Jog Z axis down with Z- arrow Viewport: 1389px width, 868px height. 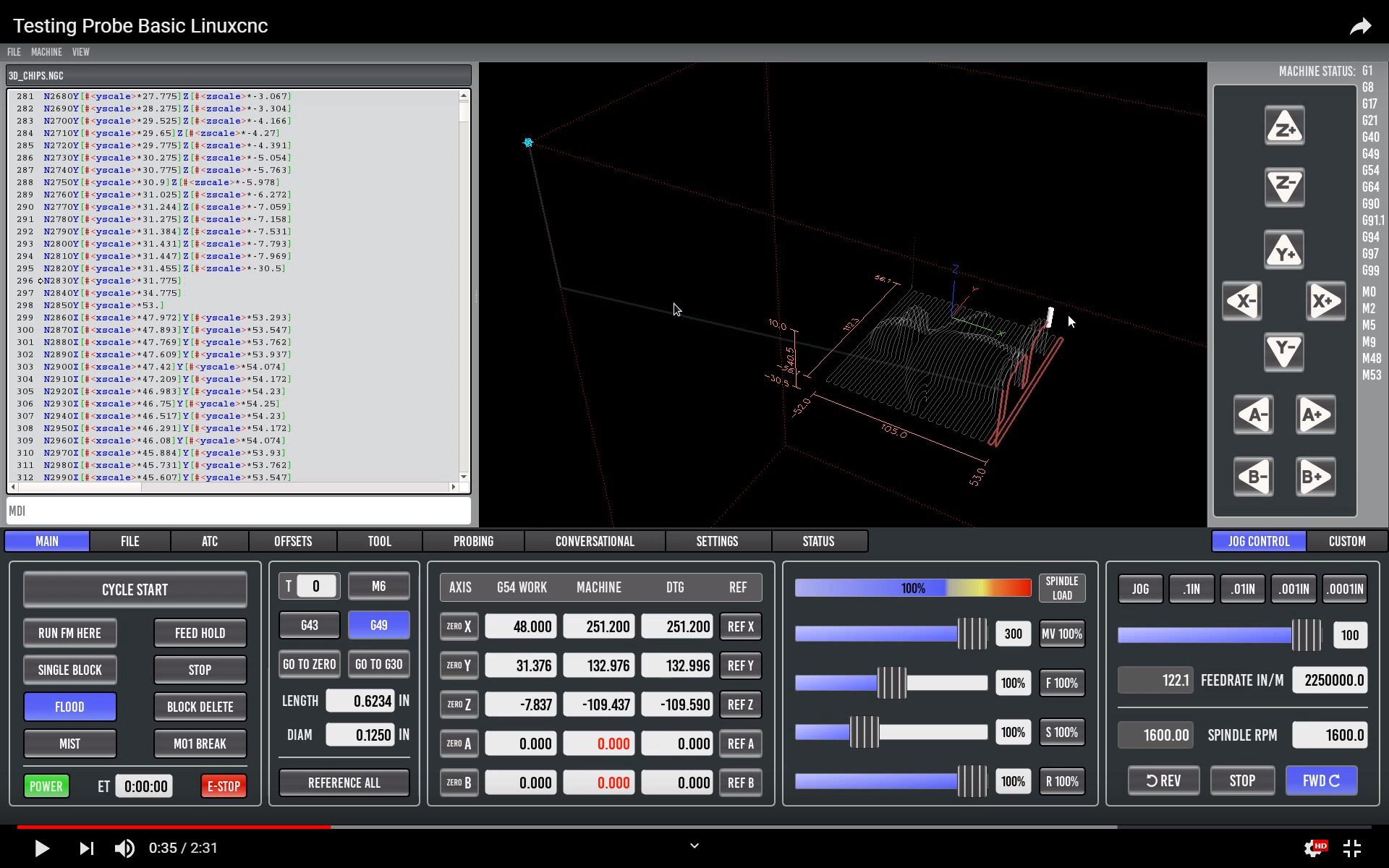coord(1284,187)
